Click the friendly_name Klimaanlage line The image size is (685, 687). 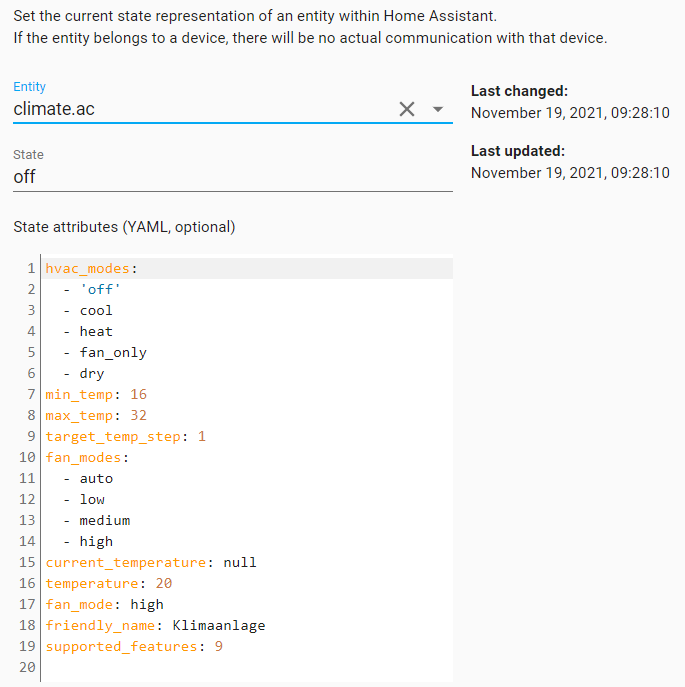click(x=155, y=625)
